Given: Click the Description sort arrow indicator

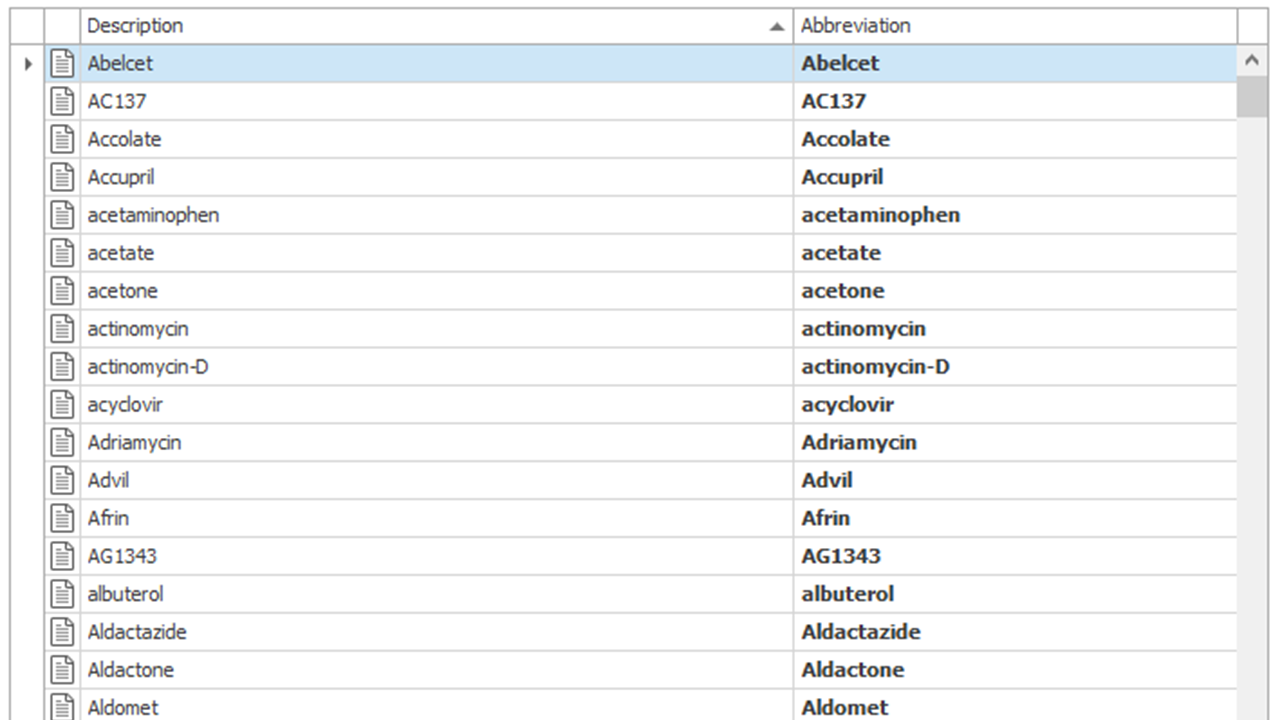Looking at the screenshot, I should coord(777,27).
